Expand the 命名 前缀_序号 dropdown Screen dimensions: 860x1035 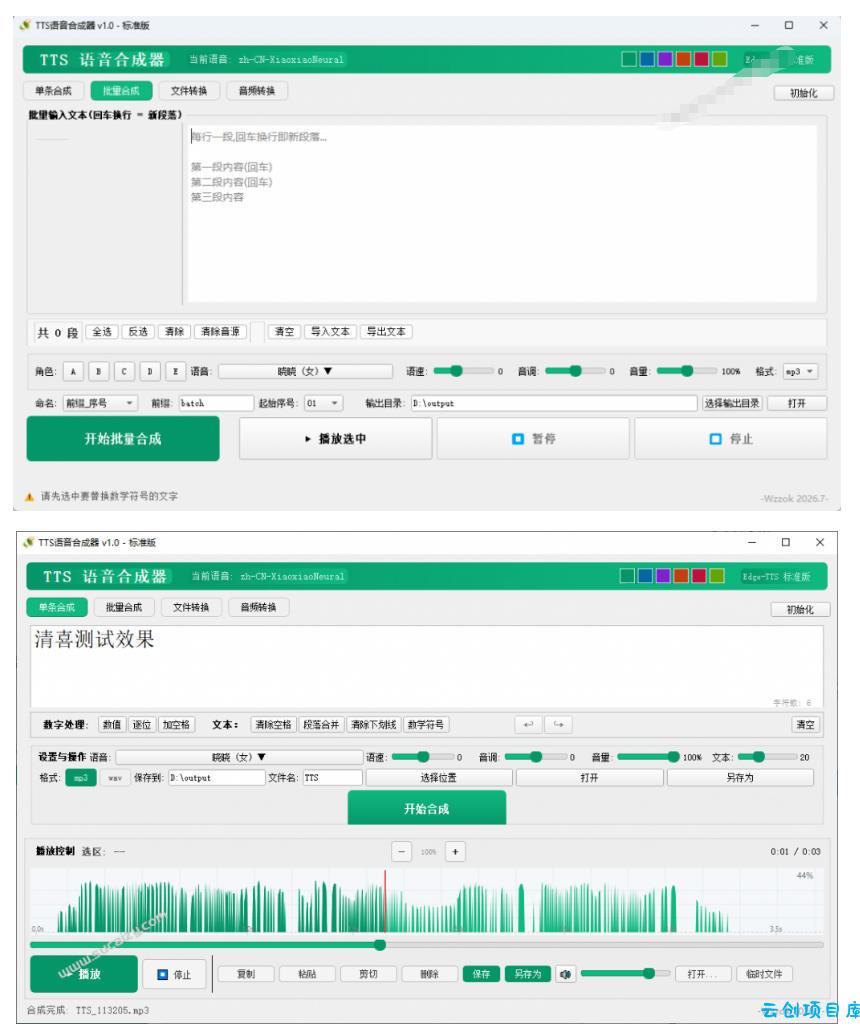click(x=100, y=403)
